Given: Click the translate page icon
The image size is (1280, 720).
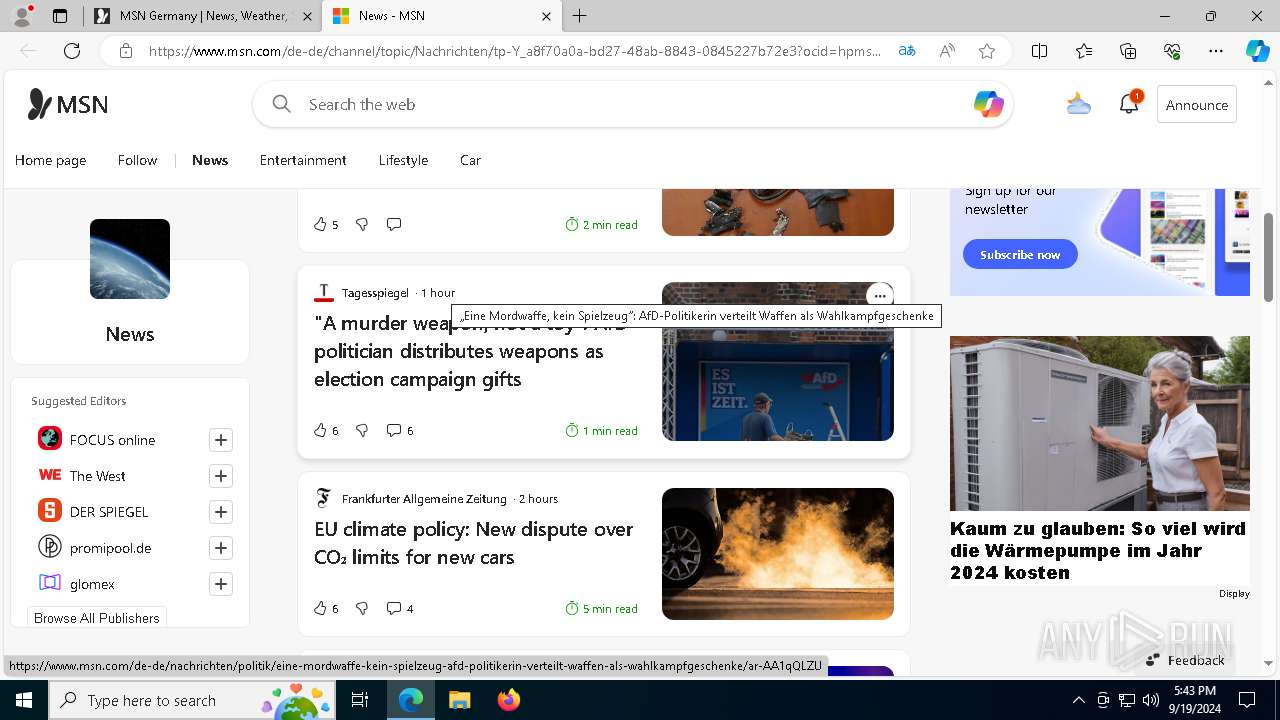Looking at the screenshot, I should pos(907,51).
